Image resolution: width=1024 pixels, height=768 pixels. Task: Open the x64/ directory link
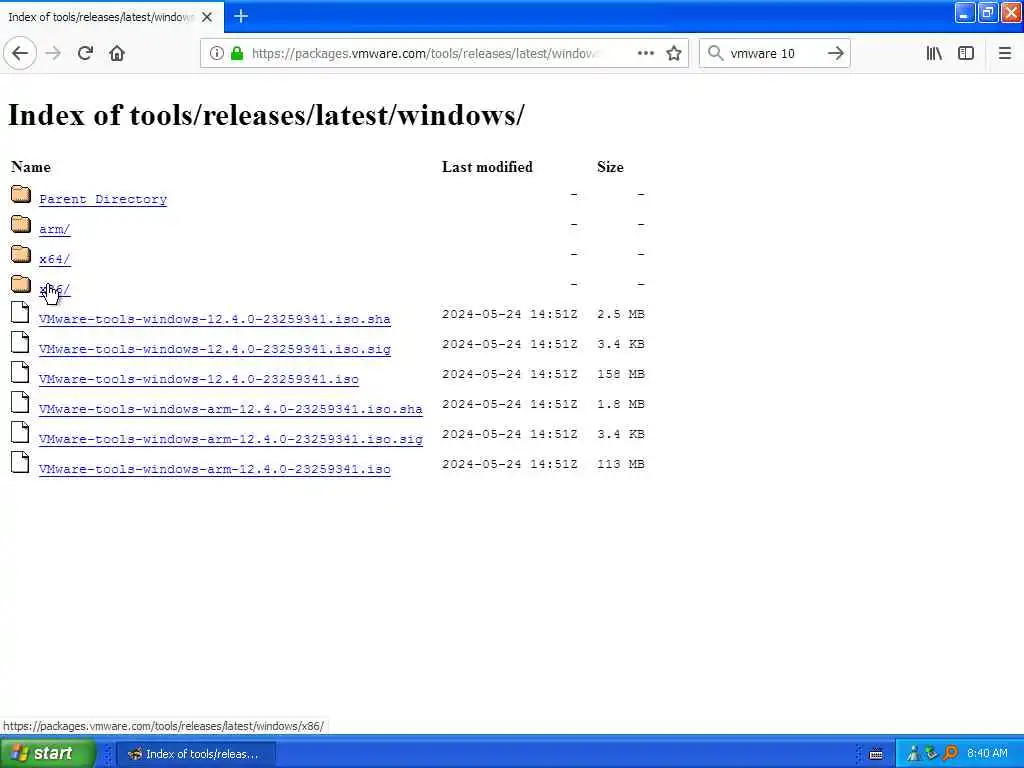(54, 259)
